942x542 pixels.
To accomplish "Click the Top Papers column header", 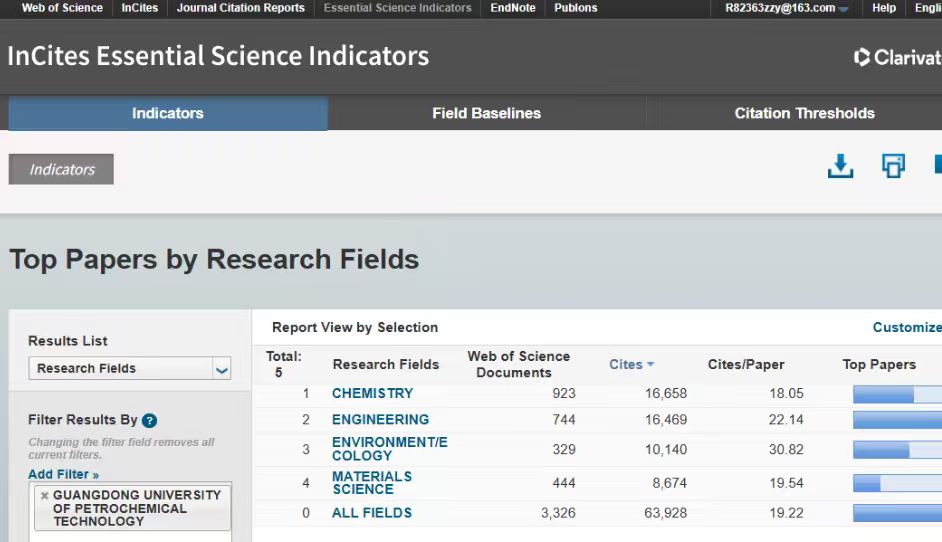I will pos(879,364).
